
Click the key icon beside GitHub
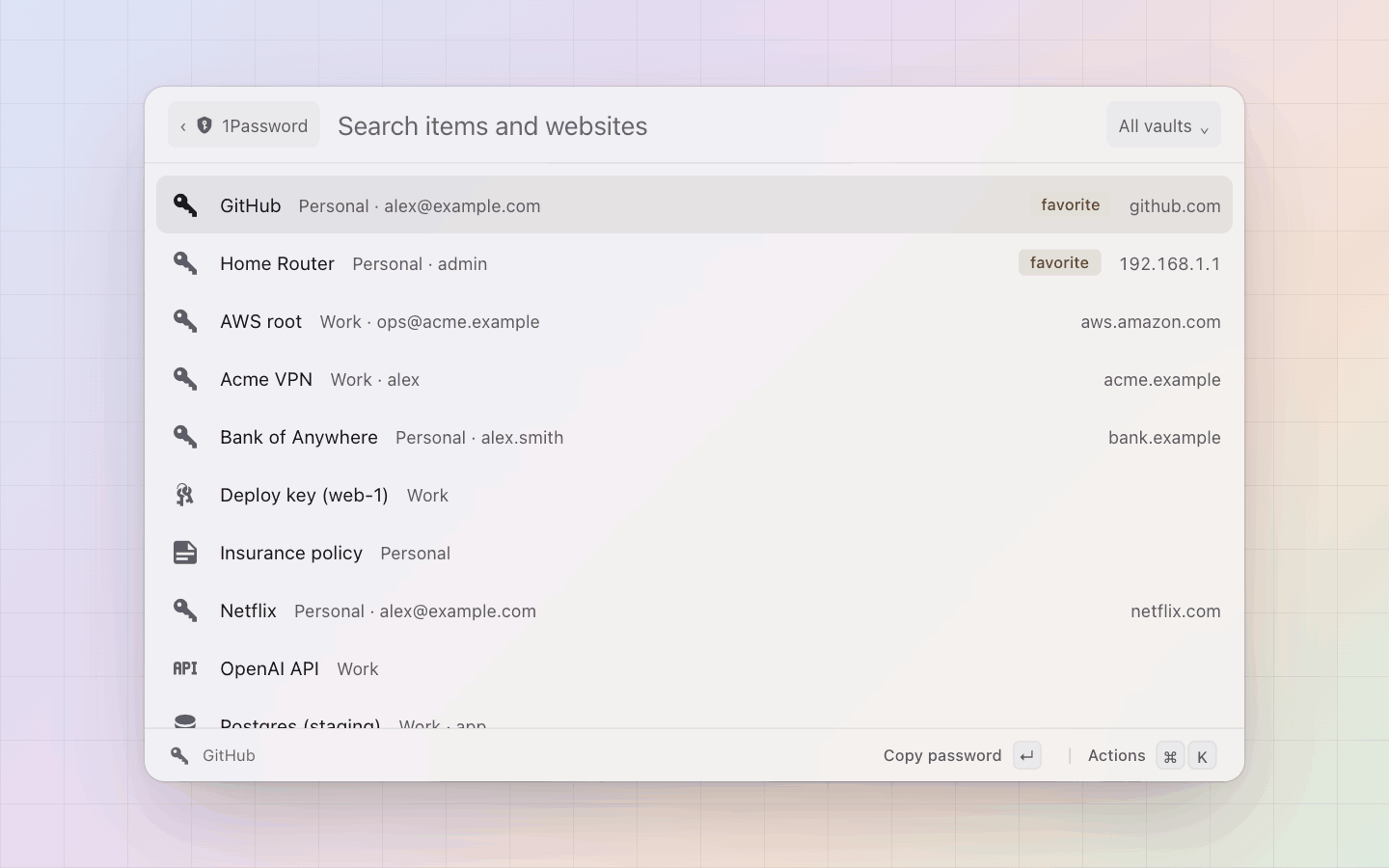pyautogui.click(x=185, y=205)
